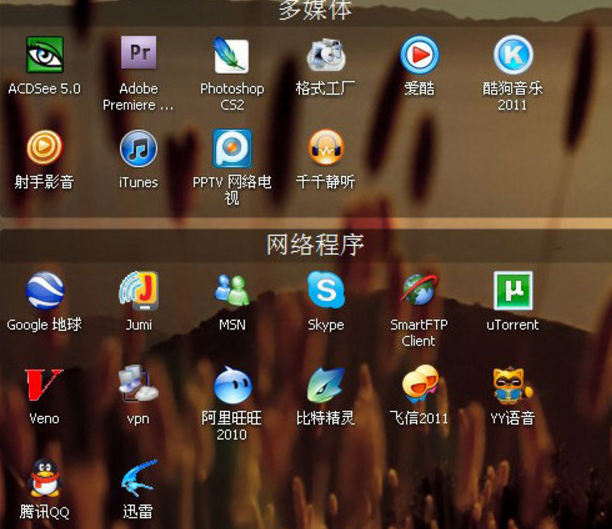Open Google 地球 globe icon

point(44,291)
